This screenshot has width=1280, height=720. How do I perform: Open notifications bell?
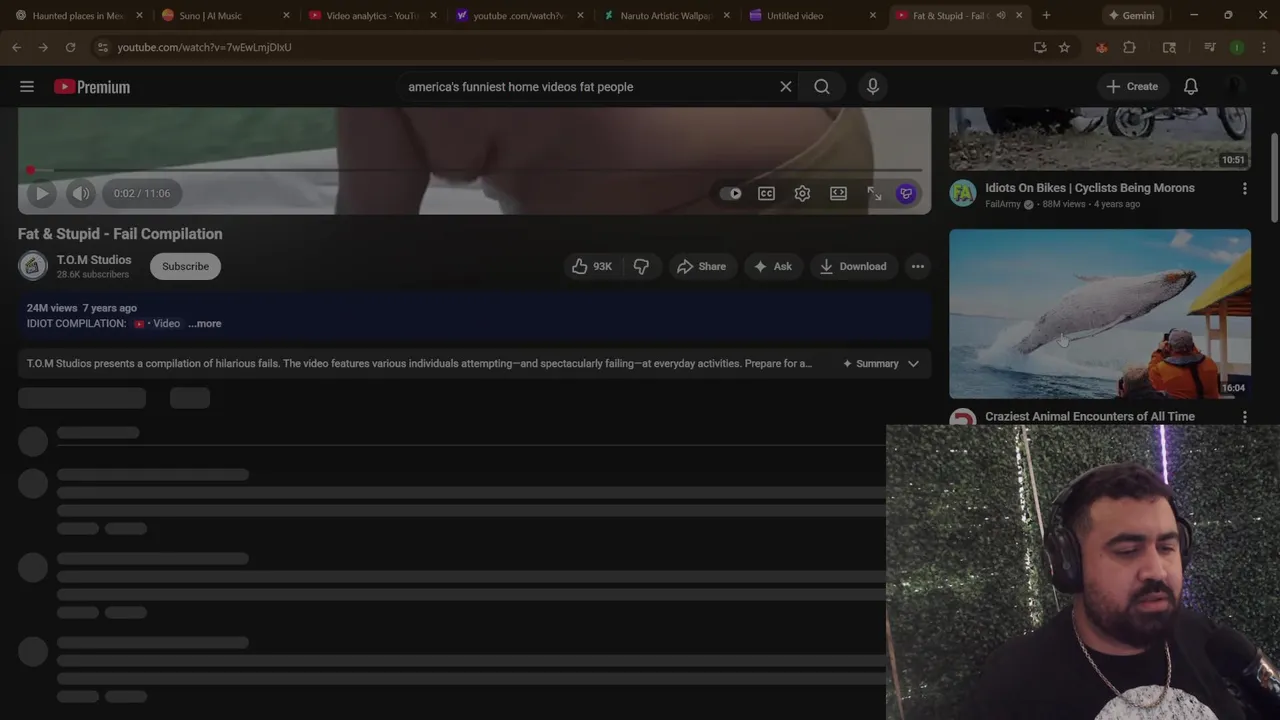click(x=1191, y=86)
